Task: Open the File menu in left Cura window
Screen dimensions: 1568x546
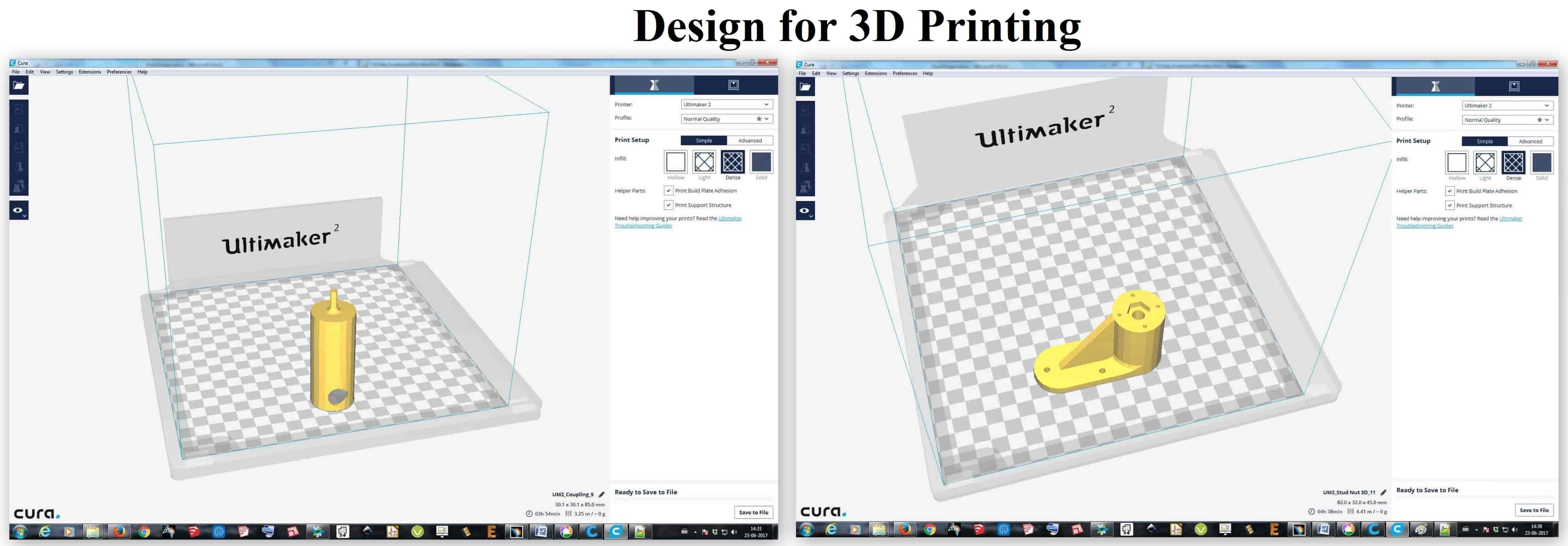Action: (16, 72)
